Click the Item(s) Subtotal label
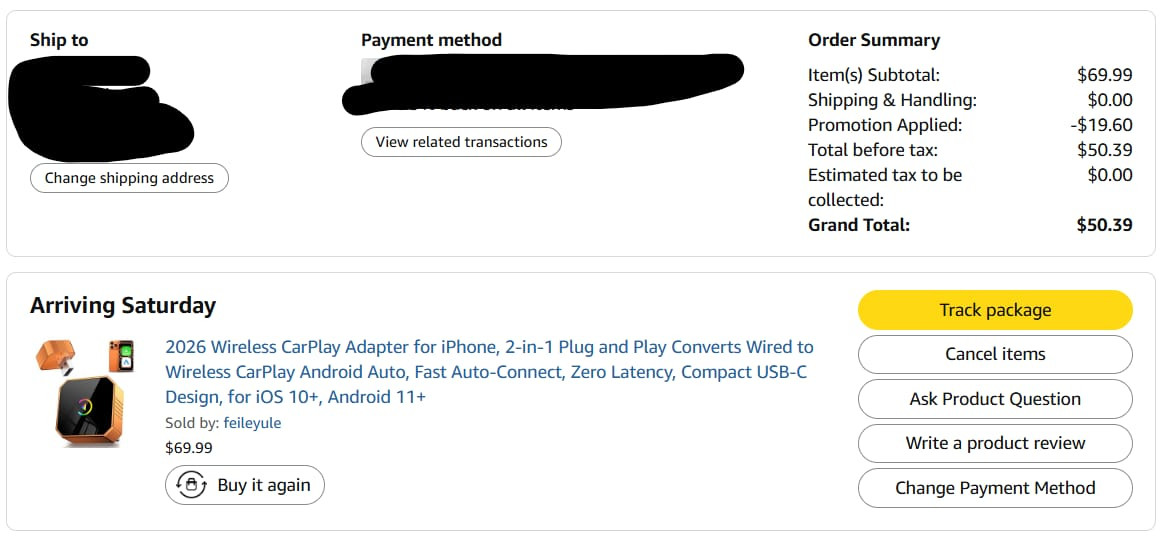The height and width of the screenshot is (550, 1175). (x=874, y=75)
